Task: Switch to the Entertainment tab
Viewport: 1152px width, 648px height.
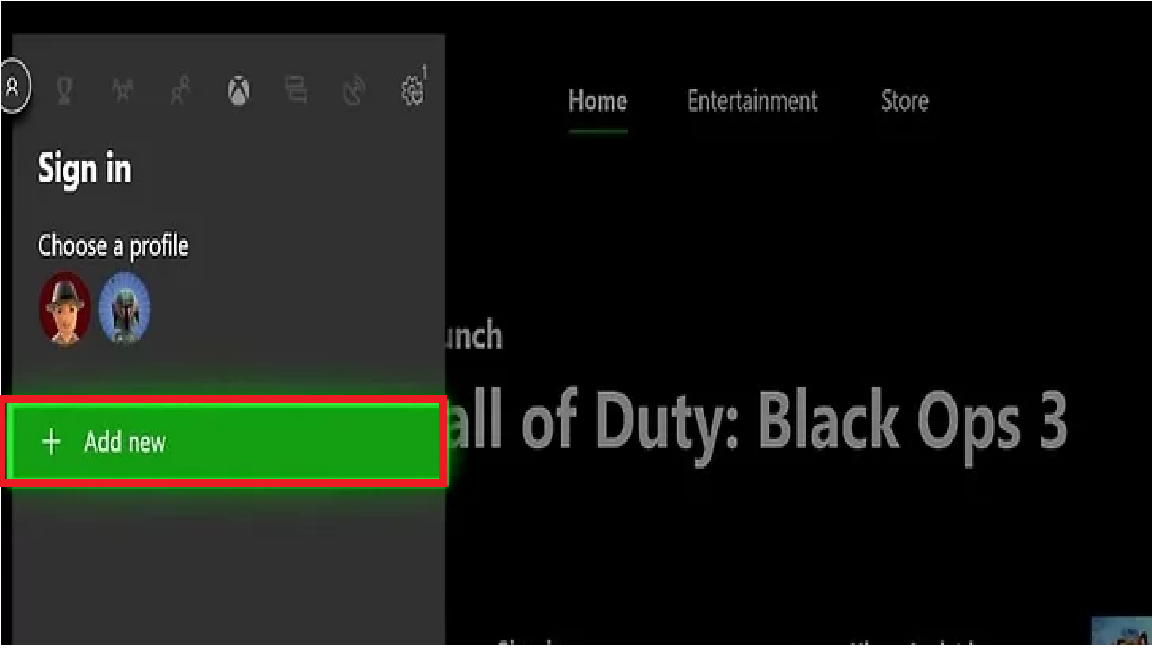Action: 752,101
